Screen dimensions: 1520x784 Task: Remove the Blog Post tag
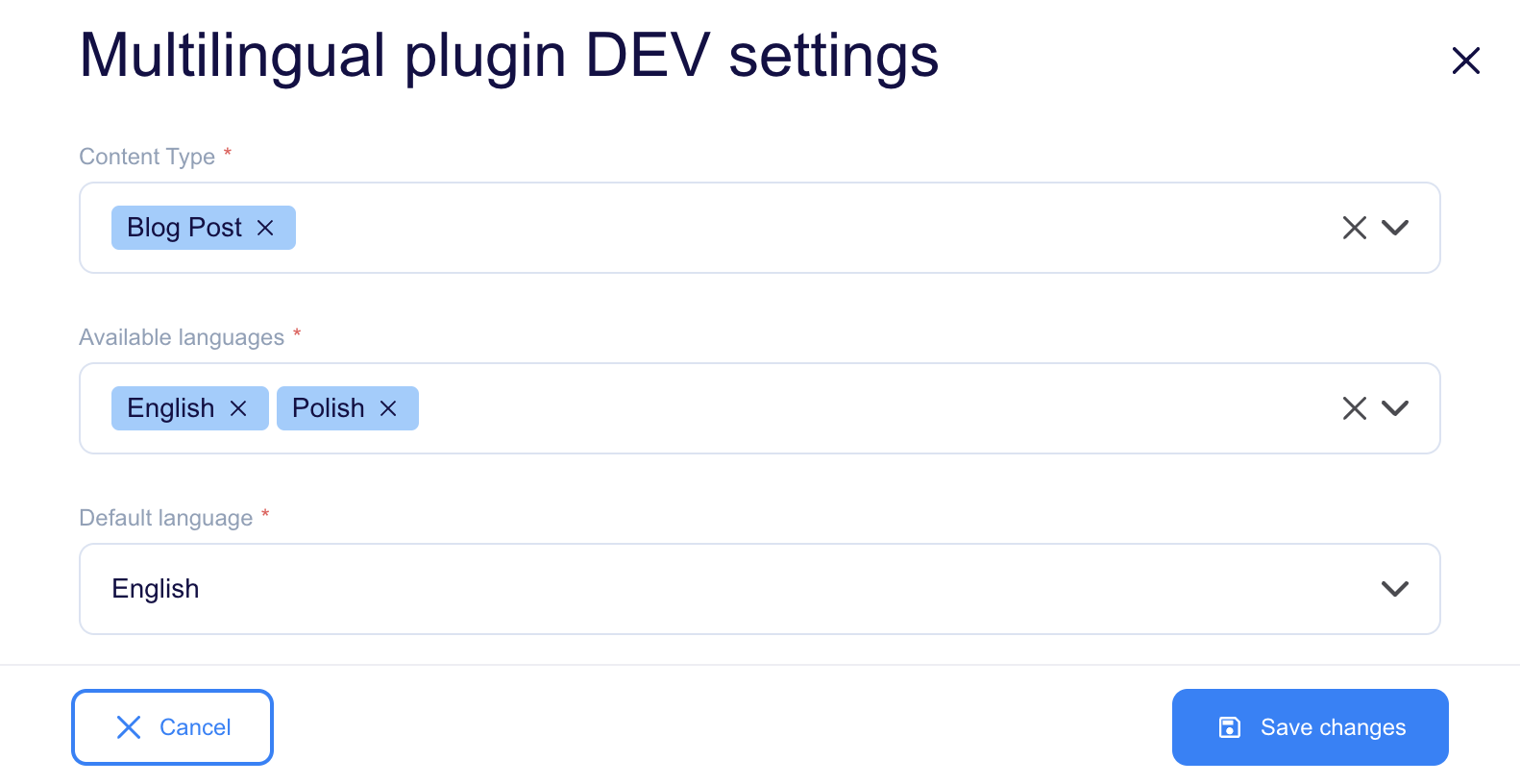click(265, 228)
